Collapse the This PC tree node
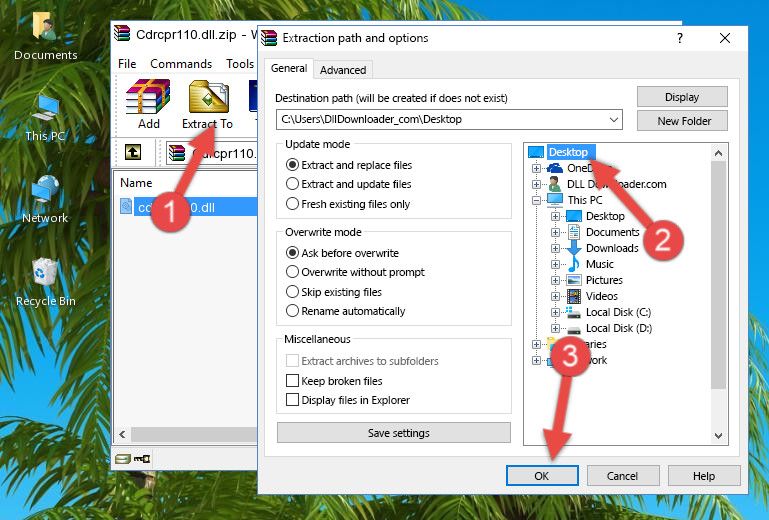 [537, 200]
